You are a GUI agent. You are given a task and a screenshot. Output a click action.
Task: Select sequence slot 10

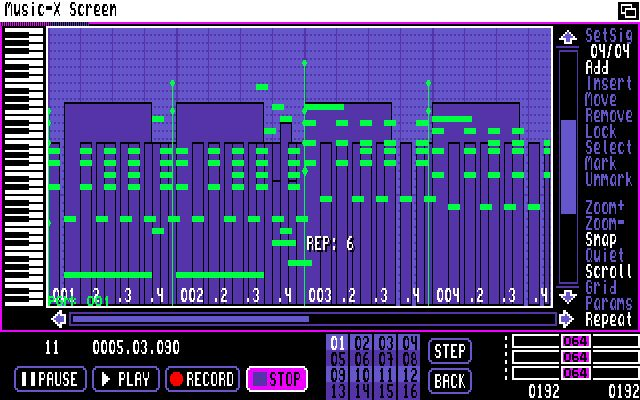click(362, 375)
